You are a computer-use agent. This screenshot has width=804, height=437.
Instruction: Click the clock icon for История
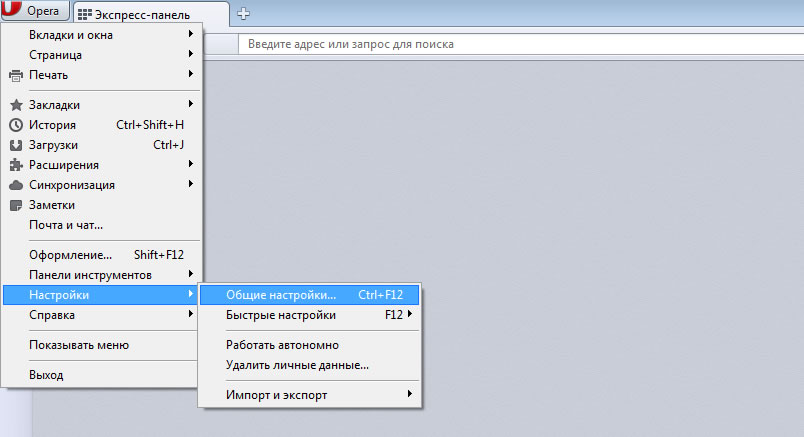coord(16,125)
